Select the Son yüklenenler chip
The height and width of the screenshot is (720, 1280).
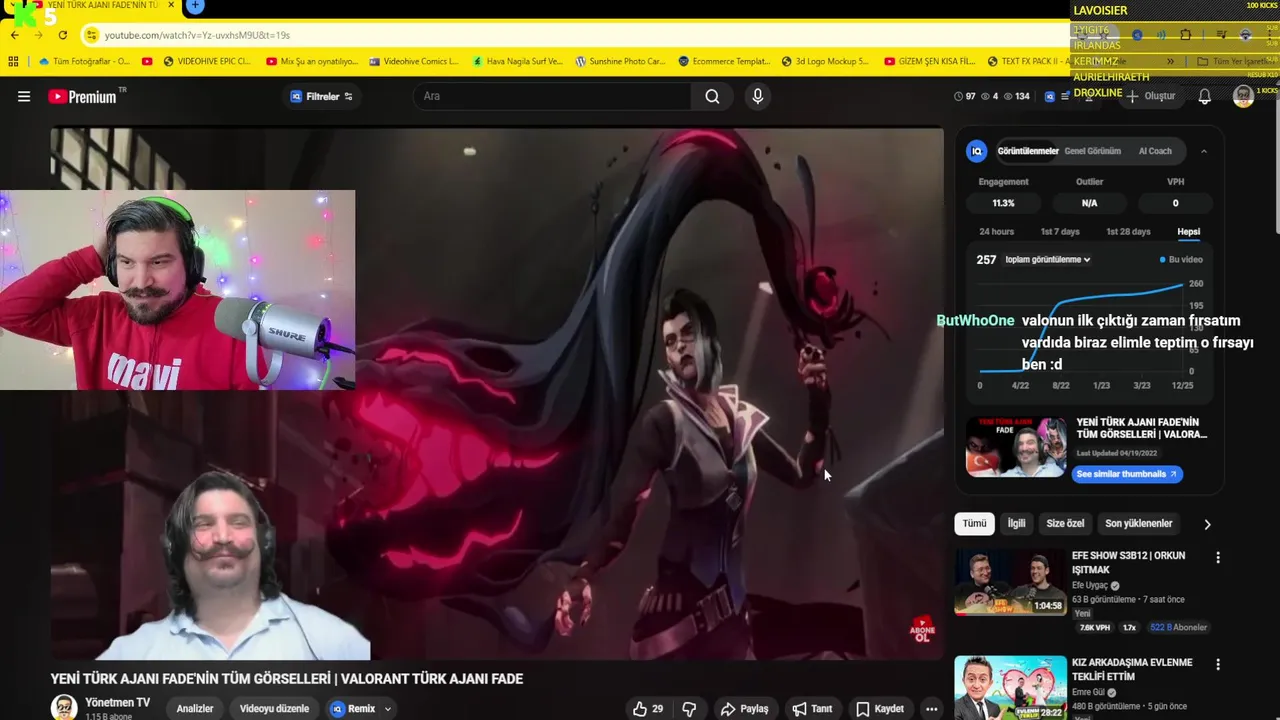[1138, 524]
